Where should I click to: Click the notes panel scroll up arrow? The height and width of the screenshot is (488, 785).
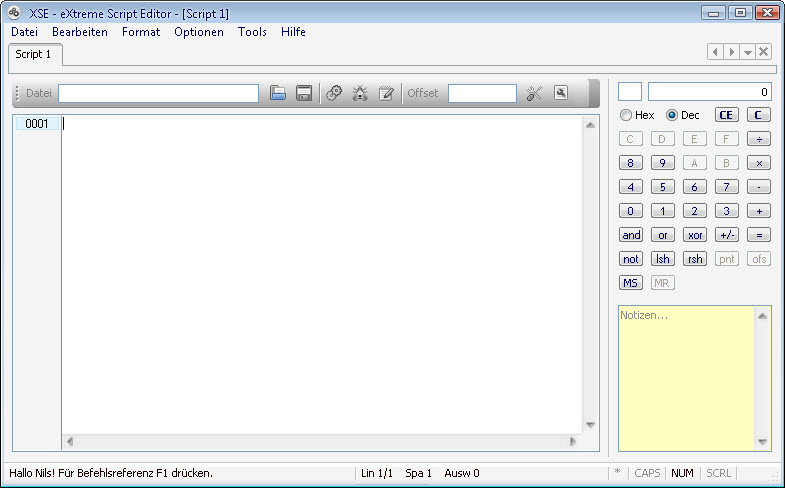[x=762, y=315]
